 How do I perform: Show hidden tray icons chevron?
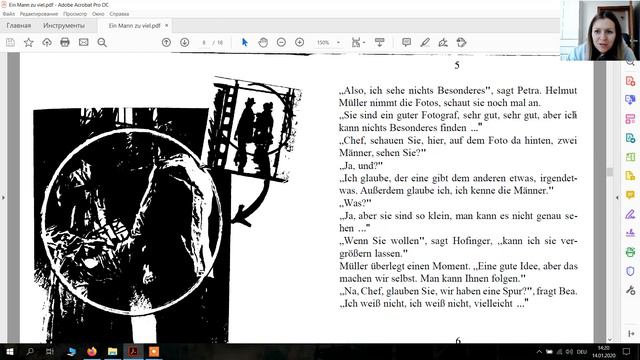pyautogui.click(x=539, y=352)
